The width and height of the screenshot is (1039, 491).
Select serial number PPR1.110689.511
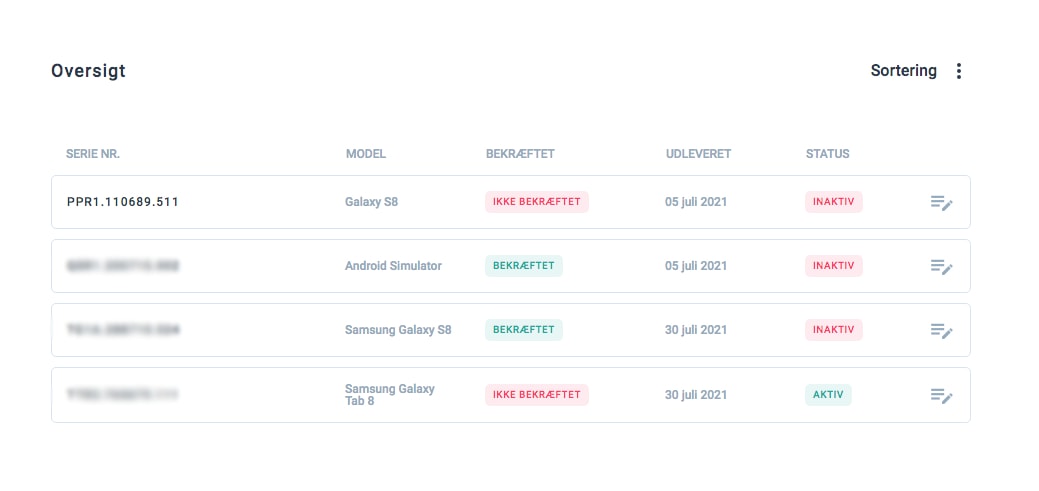(x=122, y=202)
